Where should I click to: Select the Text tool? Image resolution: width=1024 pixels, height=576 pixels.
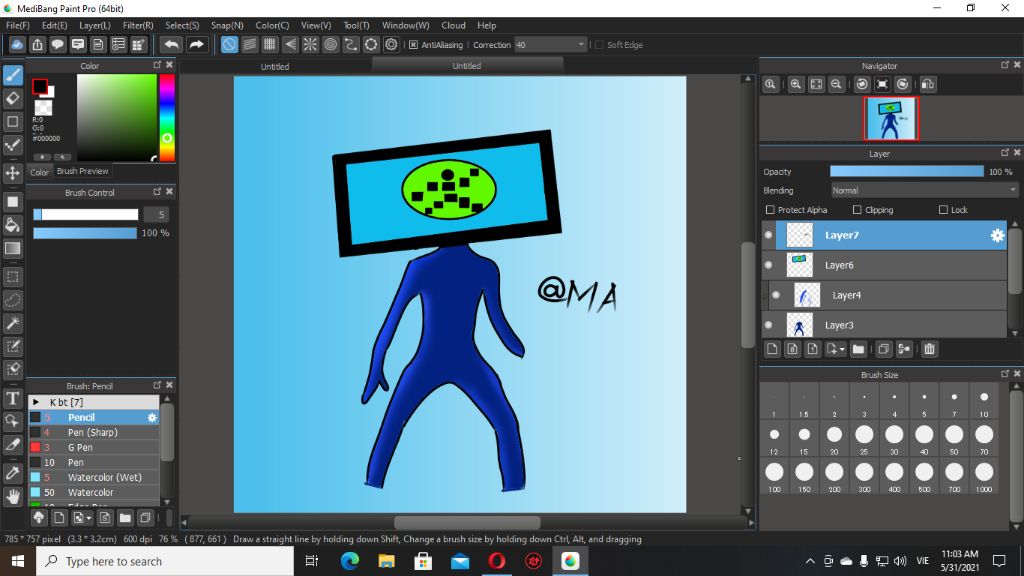pyautogui.click(x=13, y=398)
